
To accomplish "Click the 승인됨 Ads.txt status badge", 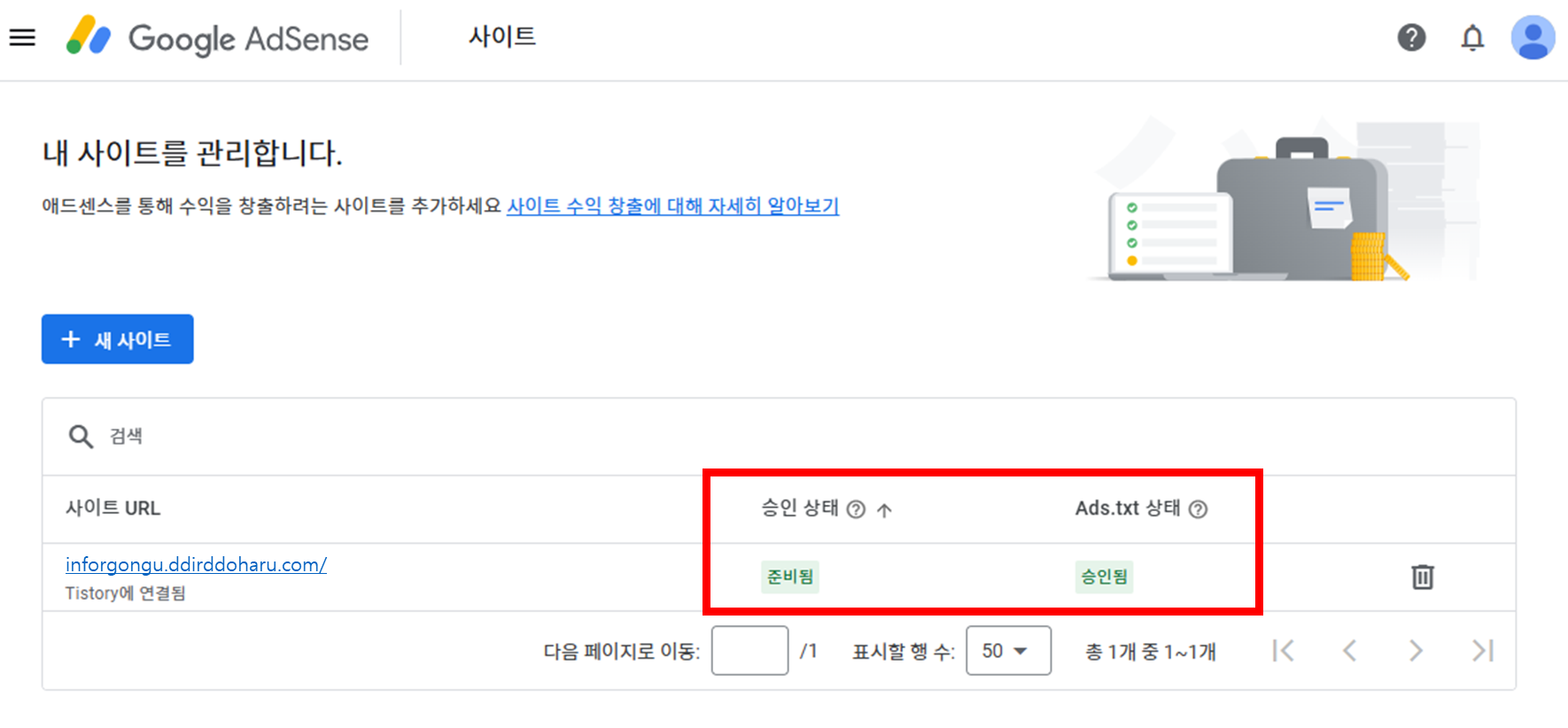I will click(1103, 577).
